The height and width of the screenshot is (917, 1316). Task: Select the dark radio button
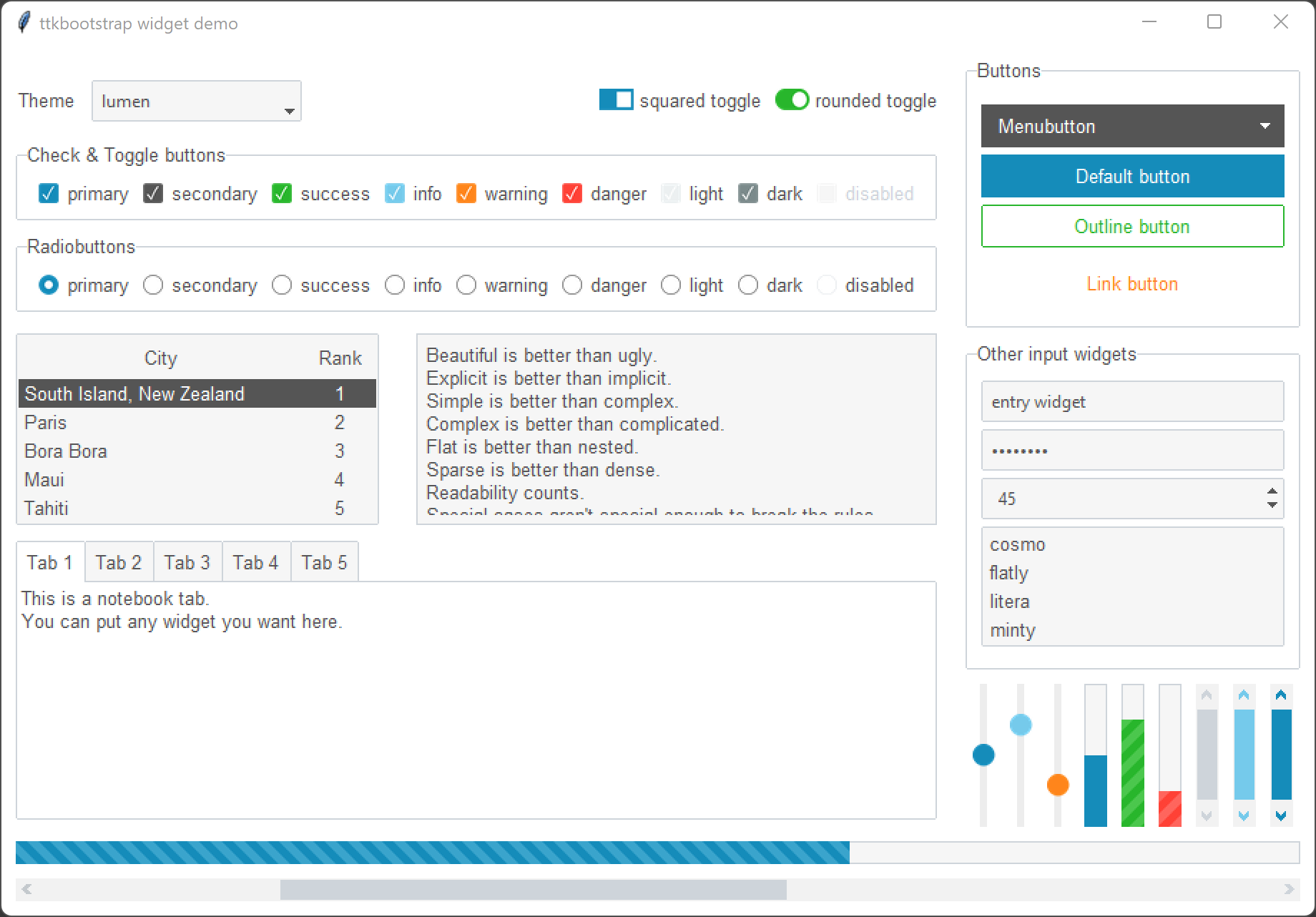(x=748, y=285)
